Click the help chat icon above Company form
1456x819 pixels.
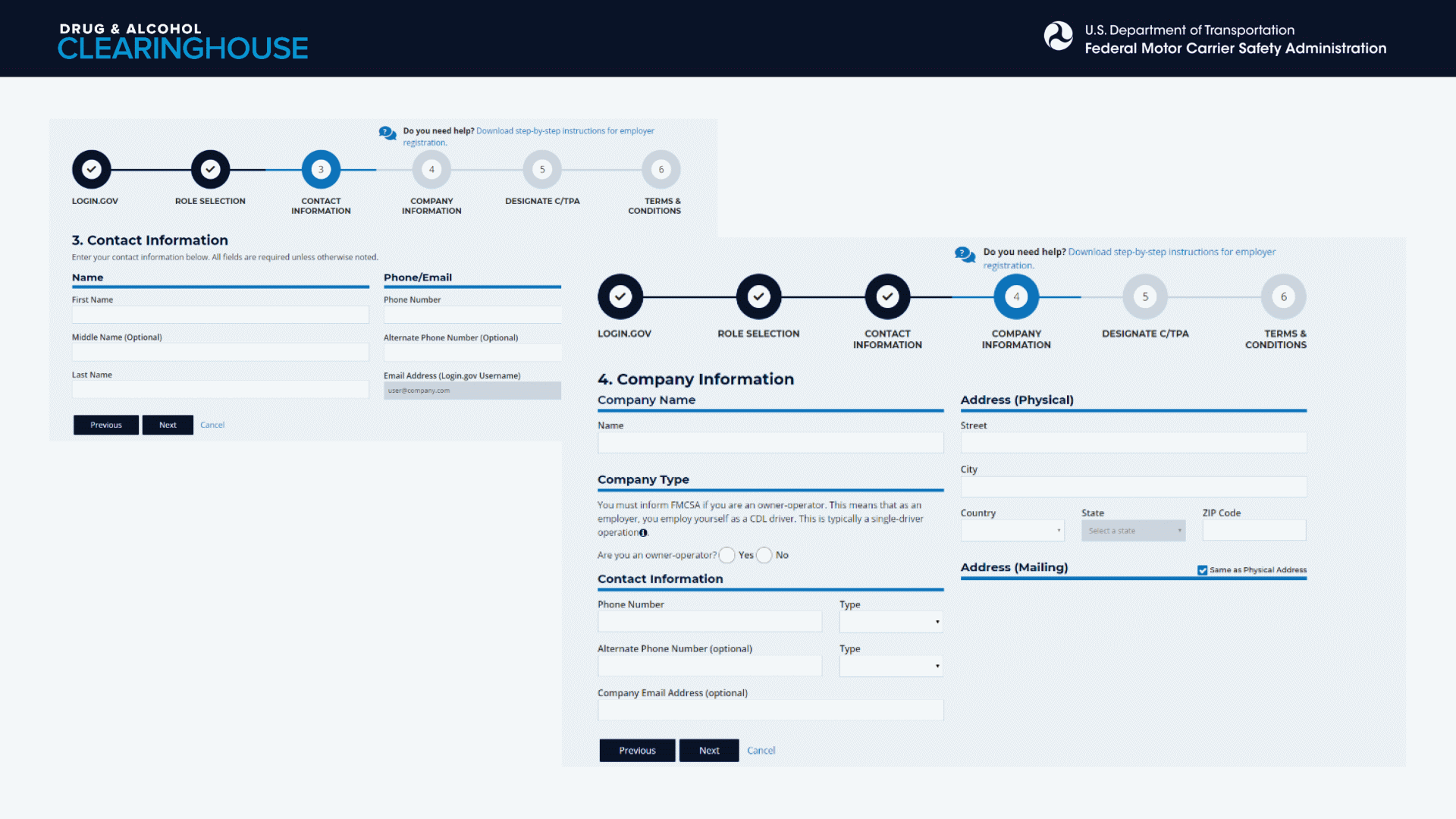point(964,255)
